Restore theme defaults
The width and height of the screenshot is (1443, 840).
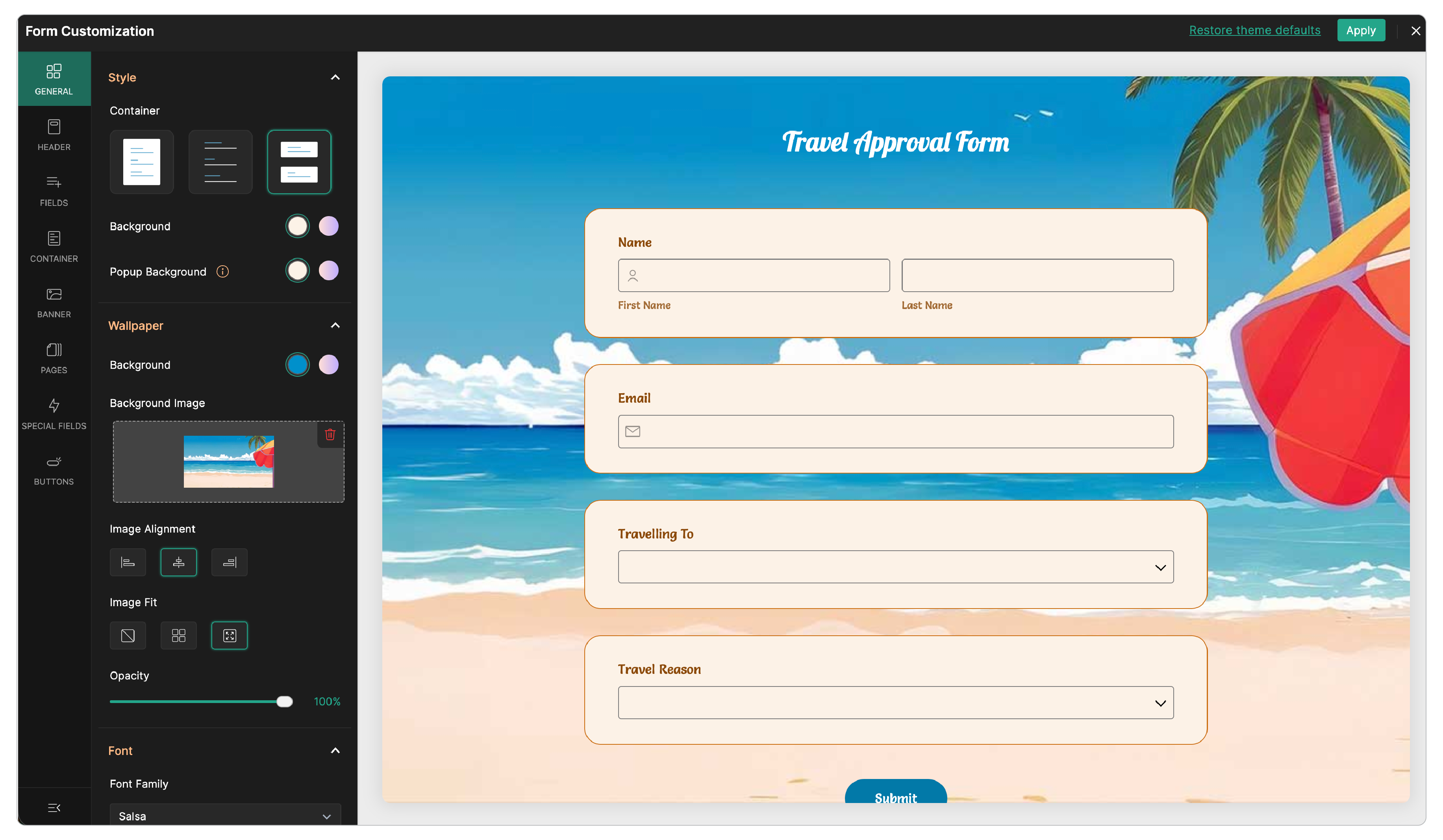pyautogui.click(x=1255, y=30)
